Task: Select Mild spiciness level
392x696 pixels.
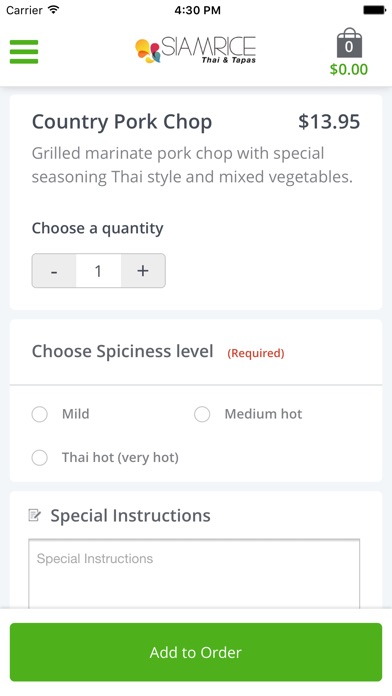Action: pyautogui.click(x=40, y=414)
